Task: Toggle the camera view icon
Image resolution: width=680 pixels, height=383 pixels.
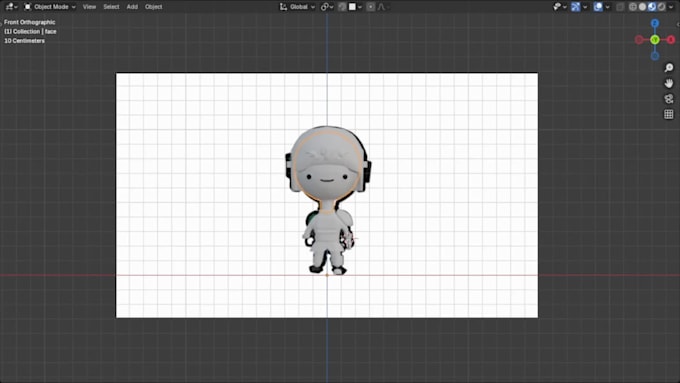Action: [x=669, y=99]
